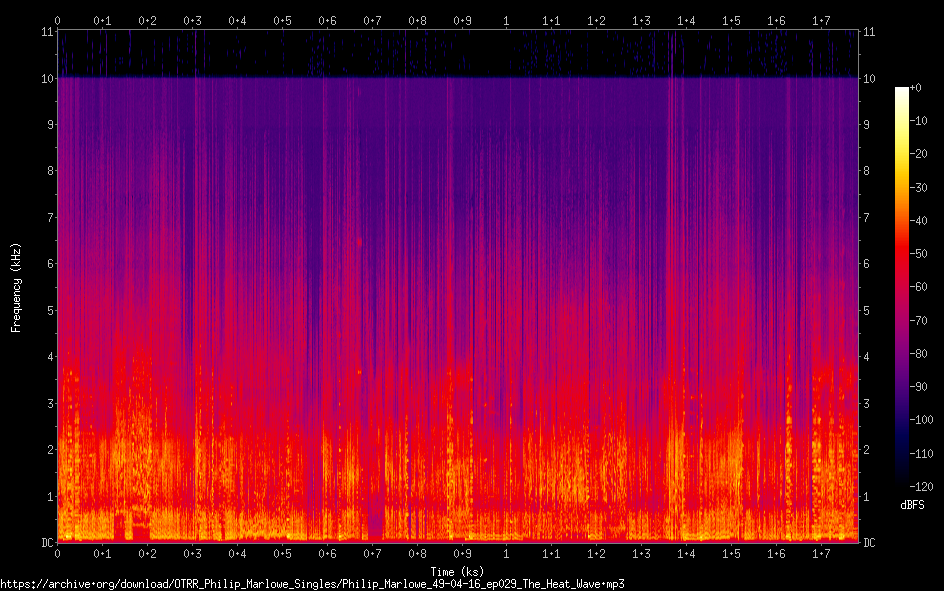This screenshot has width=944, height=591.
Task: Click the DC label on the right frequency axis
Action: pos(870,542)
